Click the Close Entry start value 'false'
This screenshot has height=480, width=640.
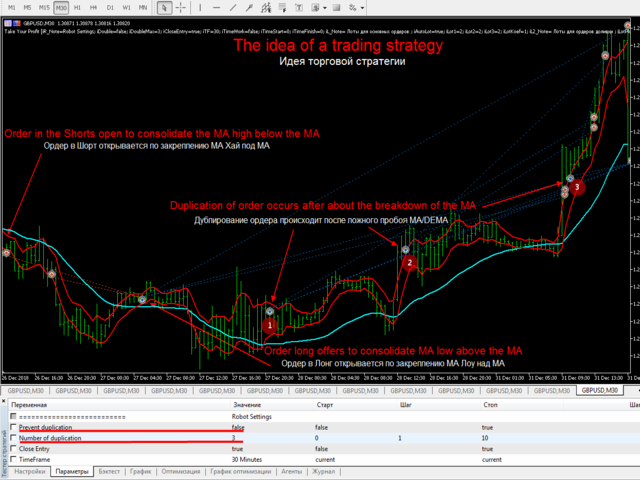322,449
